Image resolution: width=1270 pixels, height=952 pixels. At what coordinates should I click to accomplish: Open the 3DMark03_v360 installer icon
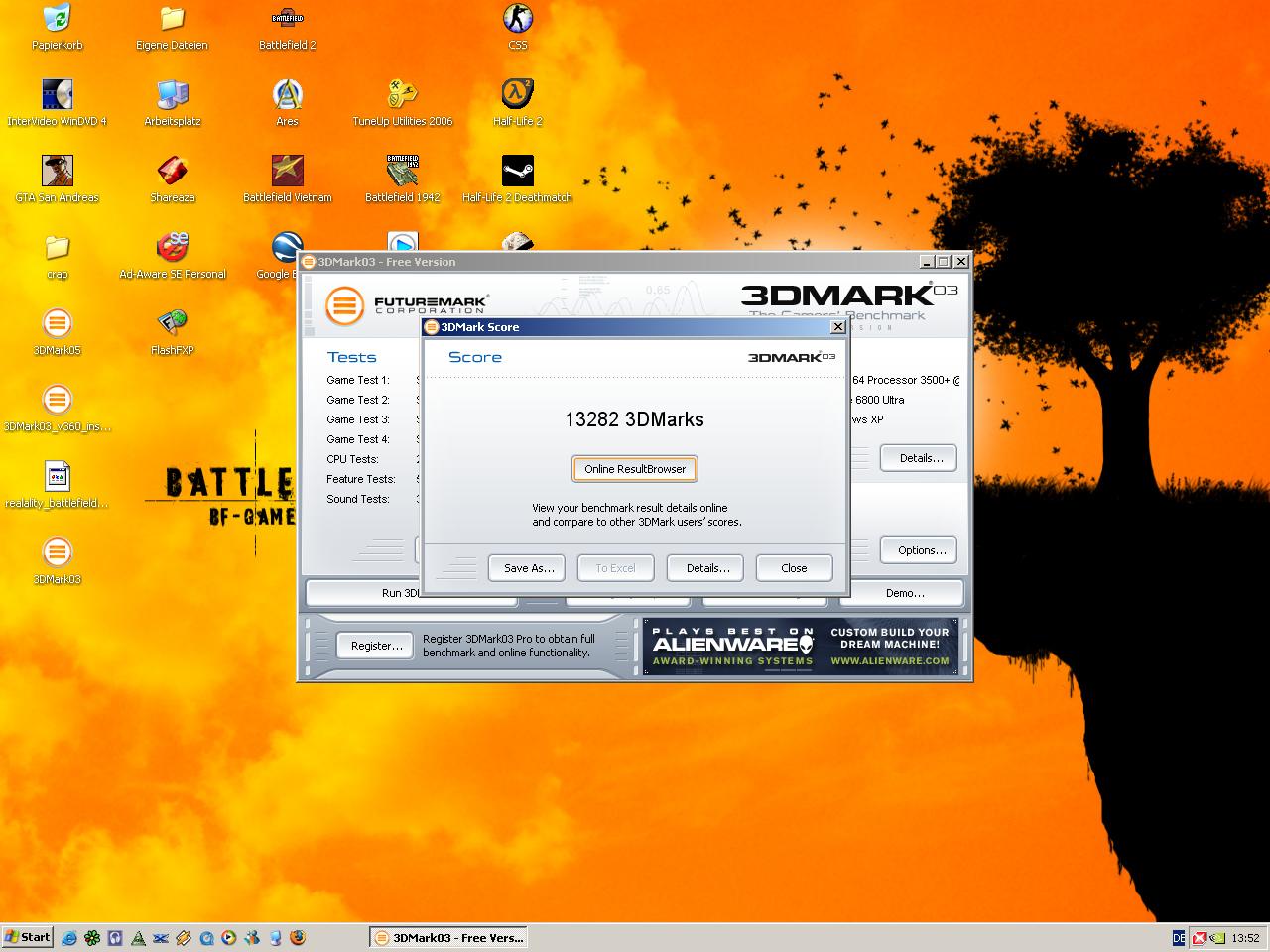(x=58, y=409)
